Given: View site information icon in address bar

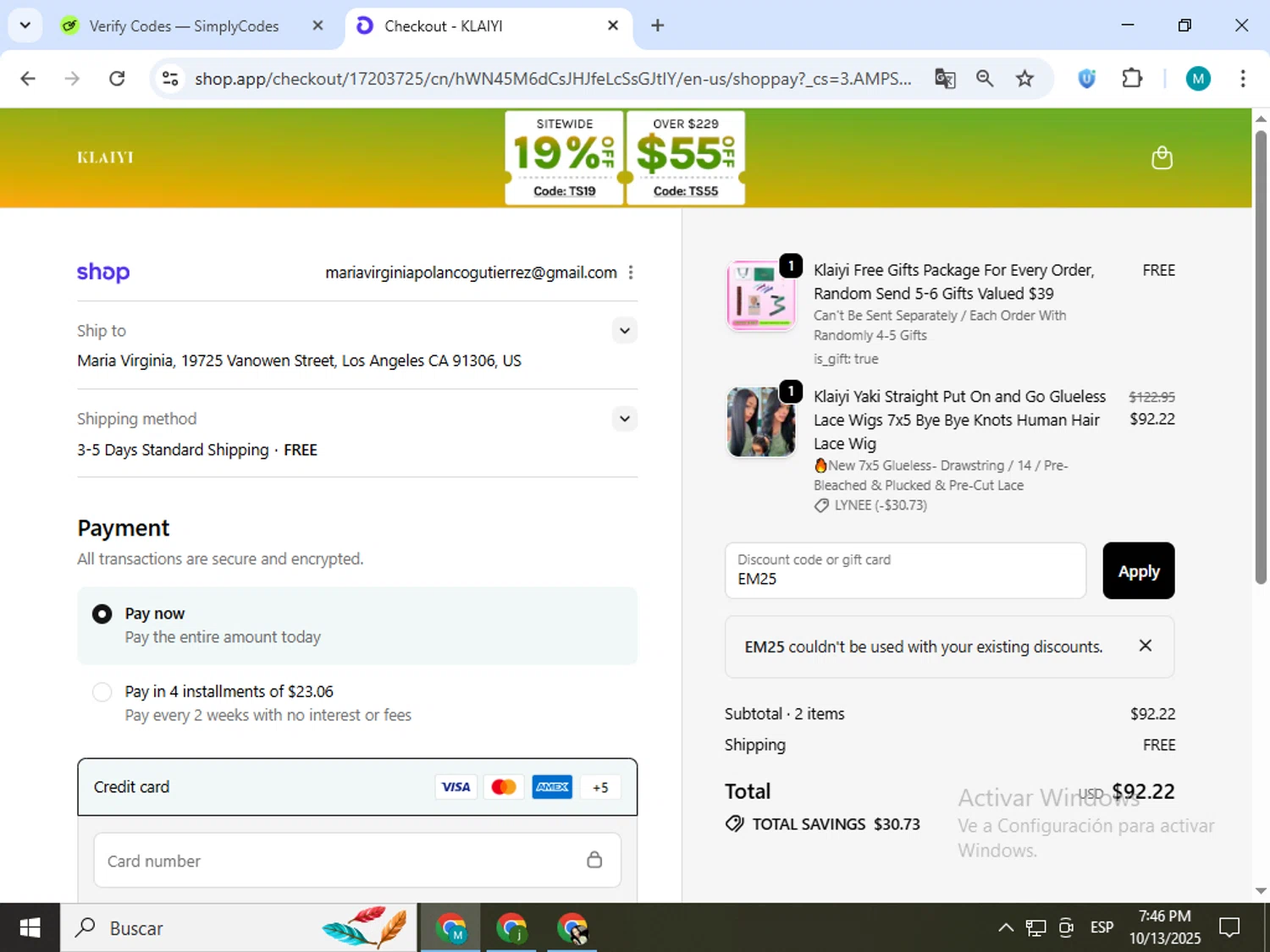Looking at the screenshot, I should (170, 79).
